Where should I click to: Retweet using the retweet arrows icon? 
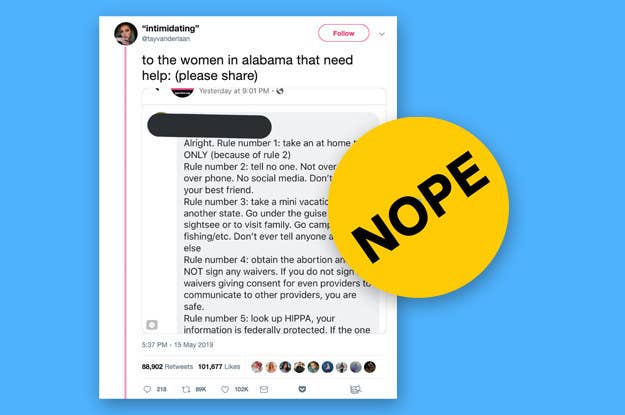[186, 389]
